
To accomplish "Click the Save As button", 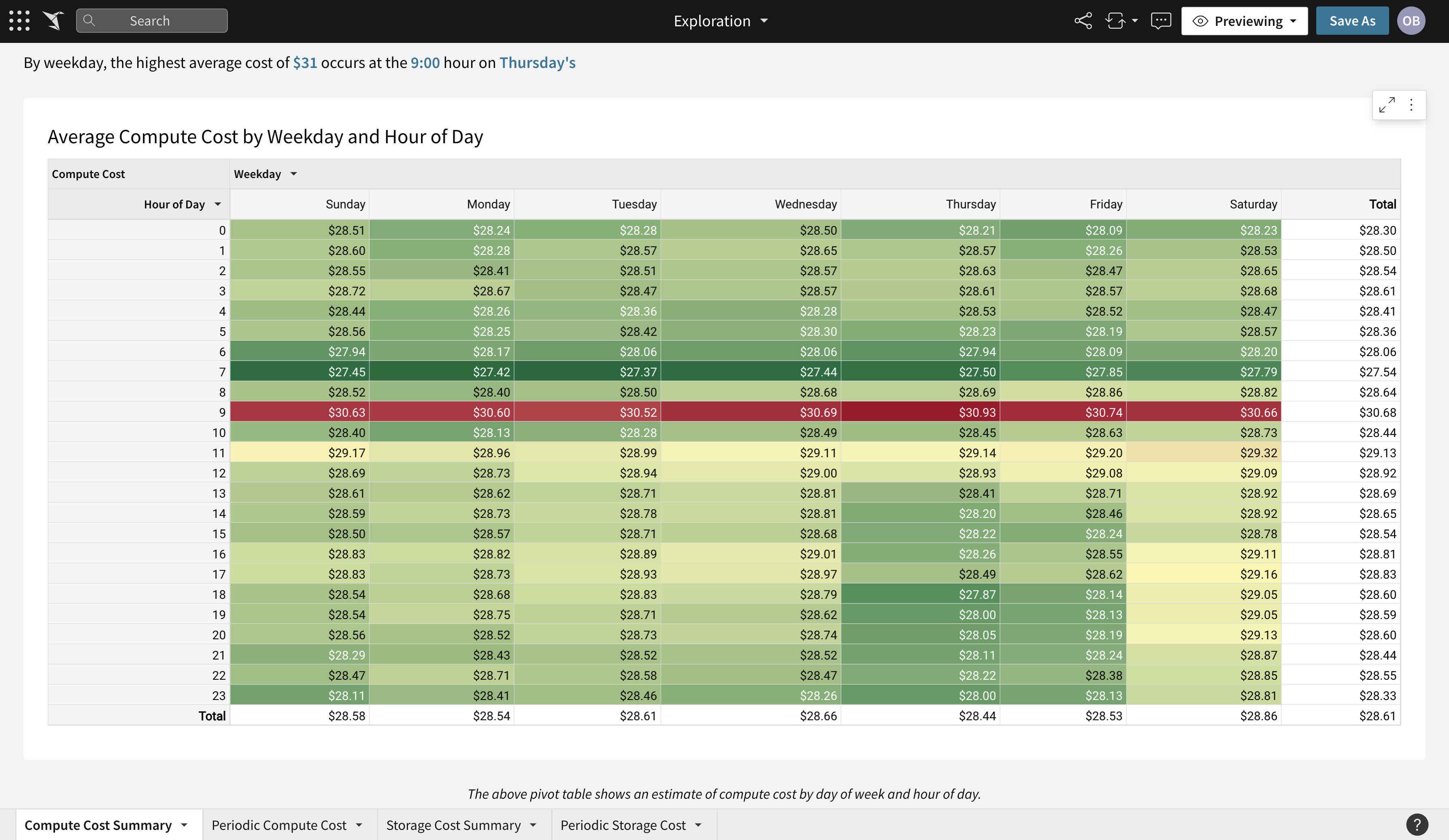I will (x=1352, y=21).
